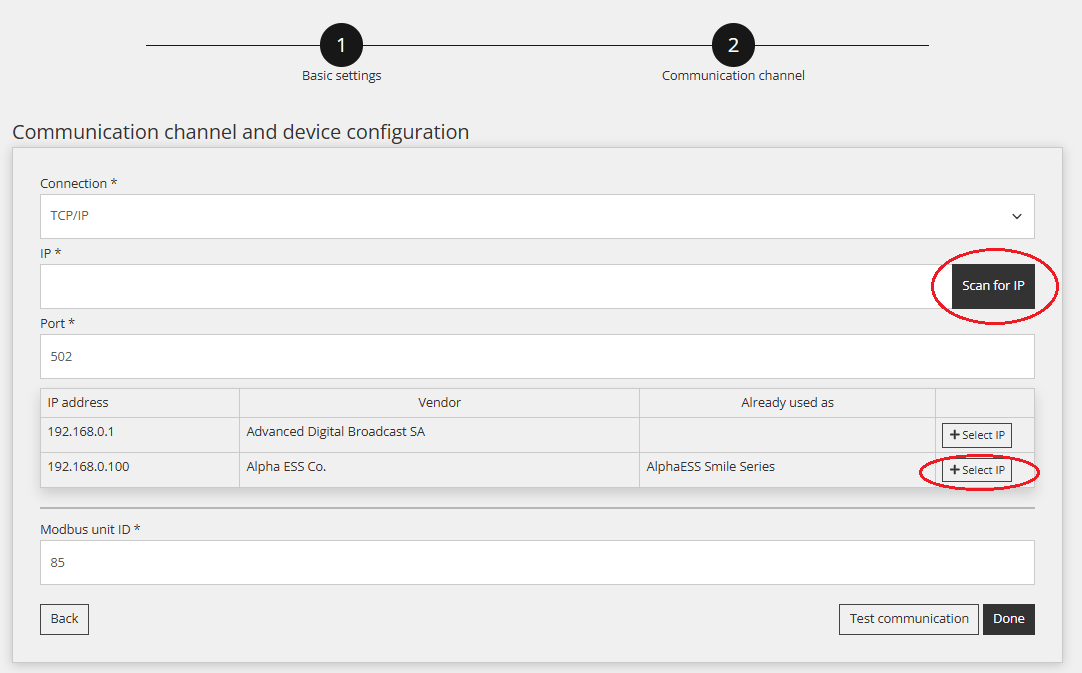The image size is (1082, 673).
Task: Click Advanced Digital Broadcast SA vendor cell
Action: click(439, 435)
